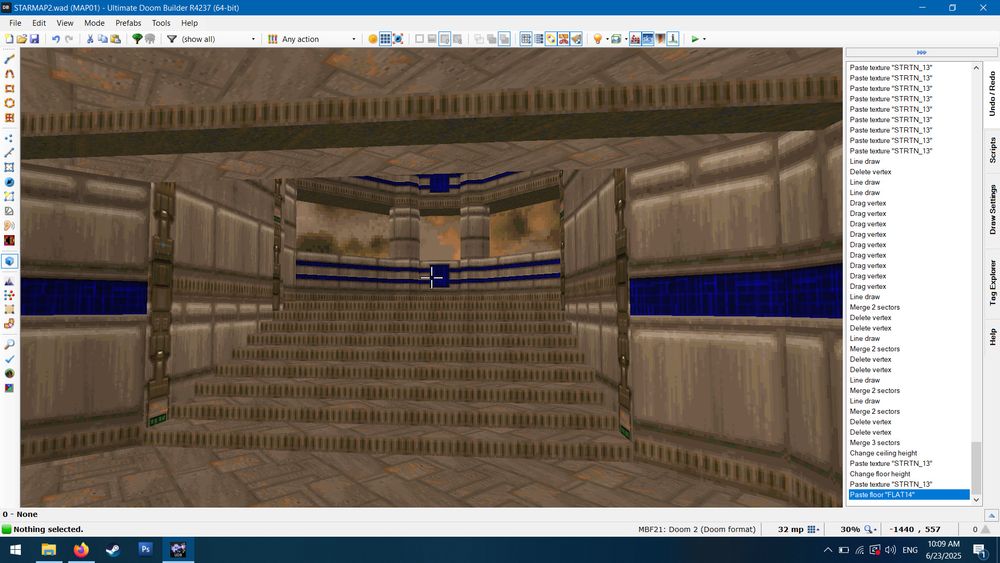This screenshot has height=563, width=1000.
Task: Select the 'Change ceiling height' history entry
Action: click(883, 453)
